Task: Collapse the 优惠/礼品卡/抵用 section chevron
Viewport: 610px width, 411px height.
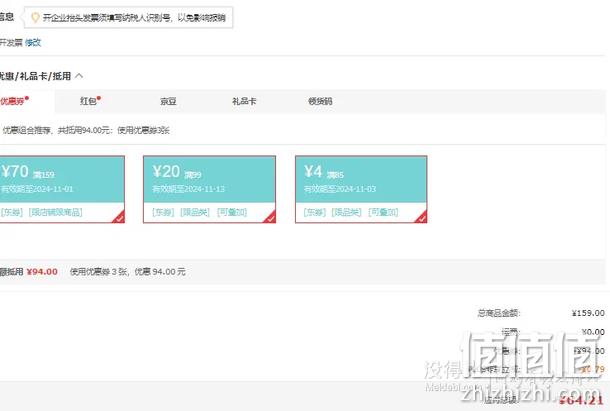Action: tap(79, 76)
